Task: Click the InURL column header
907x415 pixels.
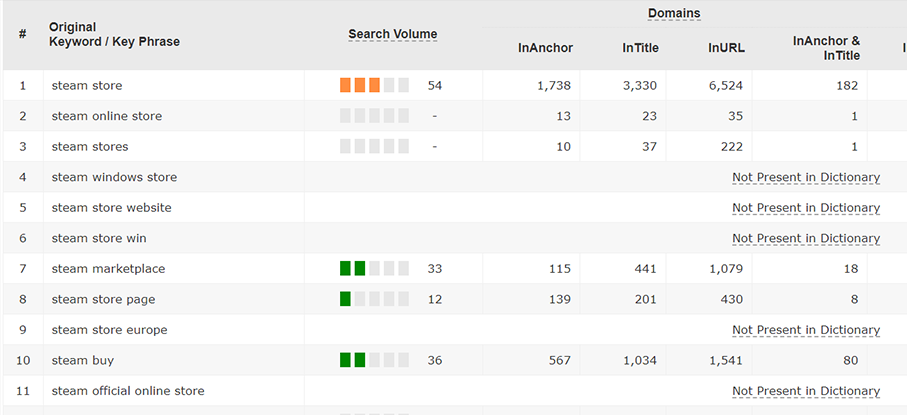Action: (725, 48)
